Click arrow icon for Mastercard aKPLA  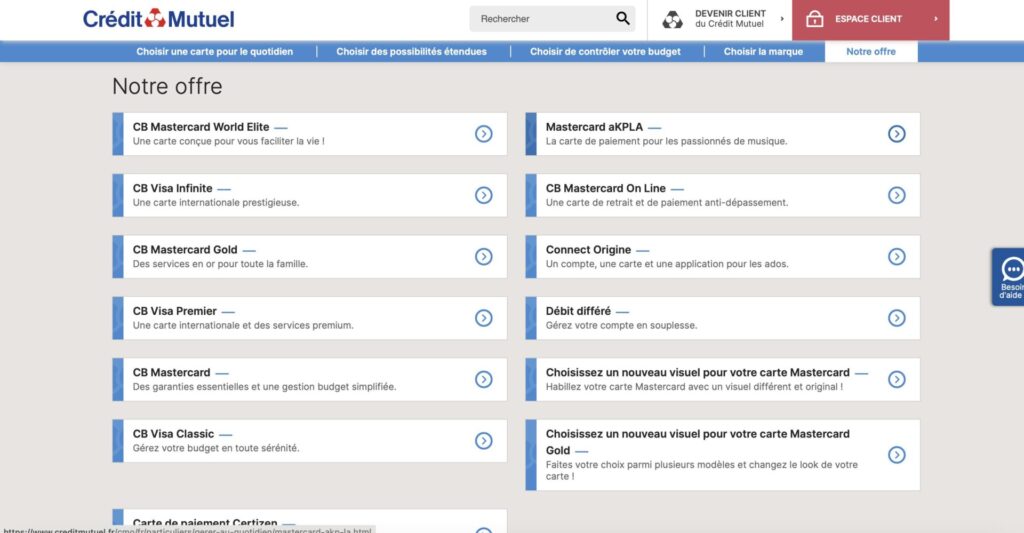coord(897,134)
